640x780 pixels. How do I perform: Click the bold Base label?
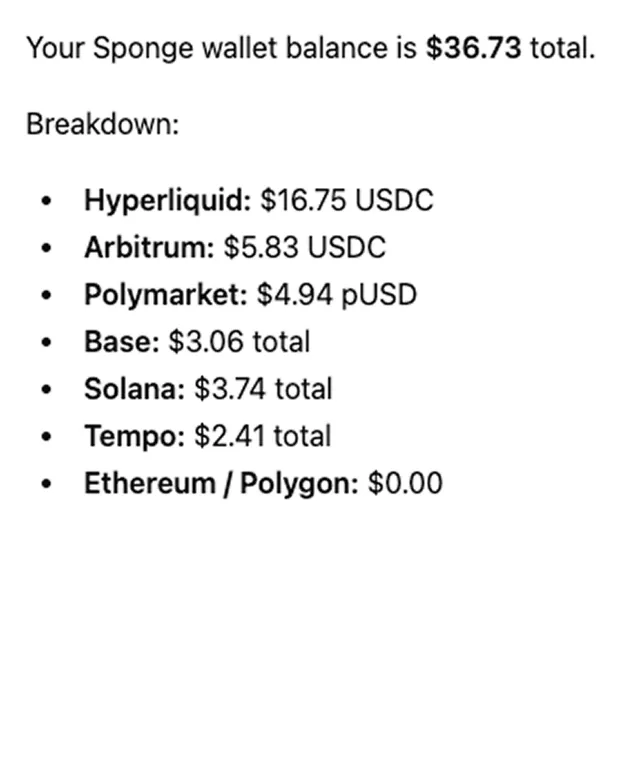(122, 342)
